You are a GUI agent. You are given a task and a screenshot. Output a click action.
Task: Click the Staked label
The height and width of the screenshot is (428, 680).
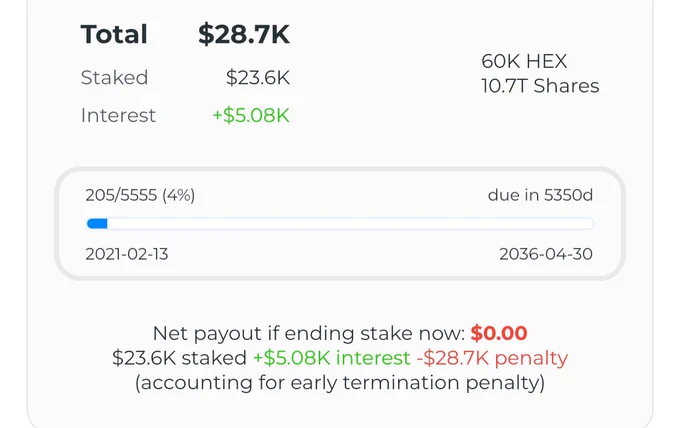pos(114,78)
